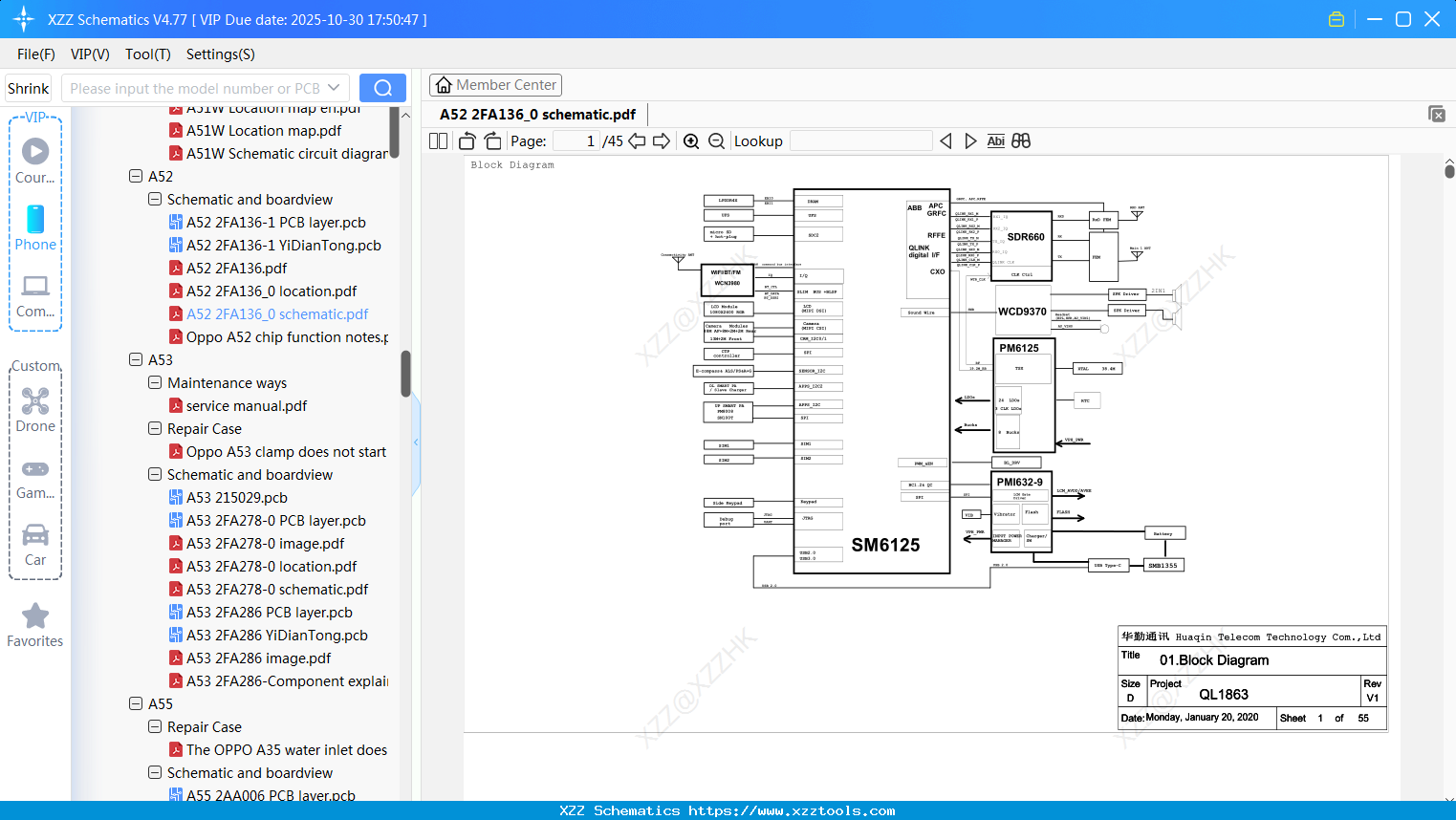Click the Shrink button to hide the sidebar
Viewport: 1456px width, 820px height.
28,87
